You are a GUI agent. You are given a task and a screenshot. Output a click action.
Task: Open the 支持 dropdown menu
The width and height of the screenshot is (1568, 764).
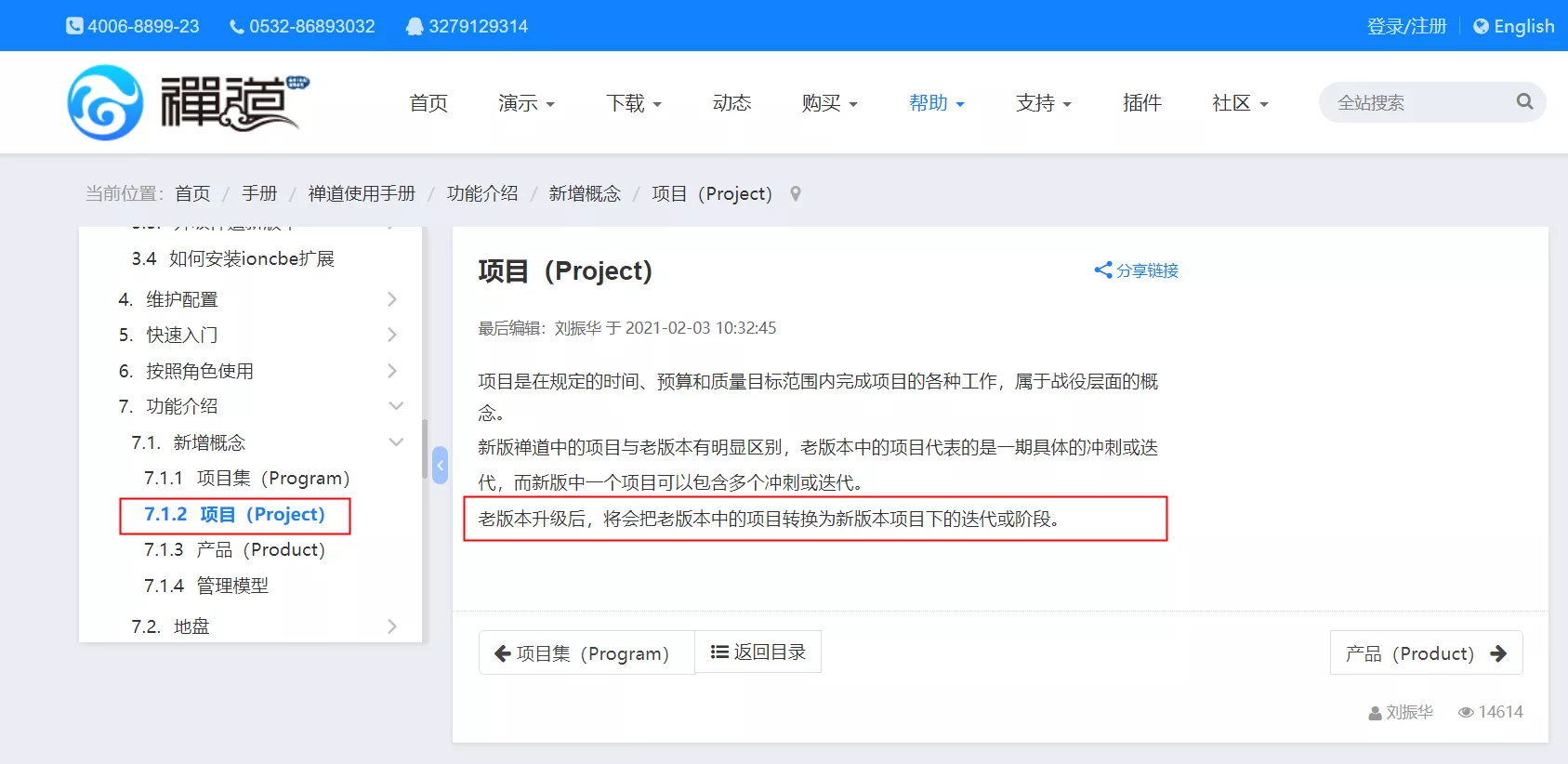point(1044,103)
